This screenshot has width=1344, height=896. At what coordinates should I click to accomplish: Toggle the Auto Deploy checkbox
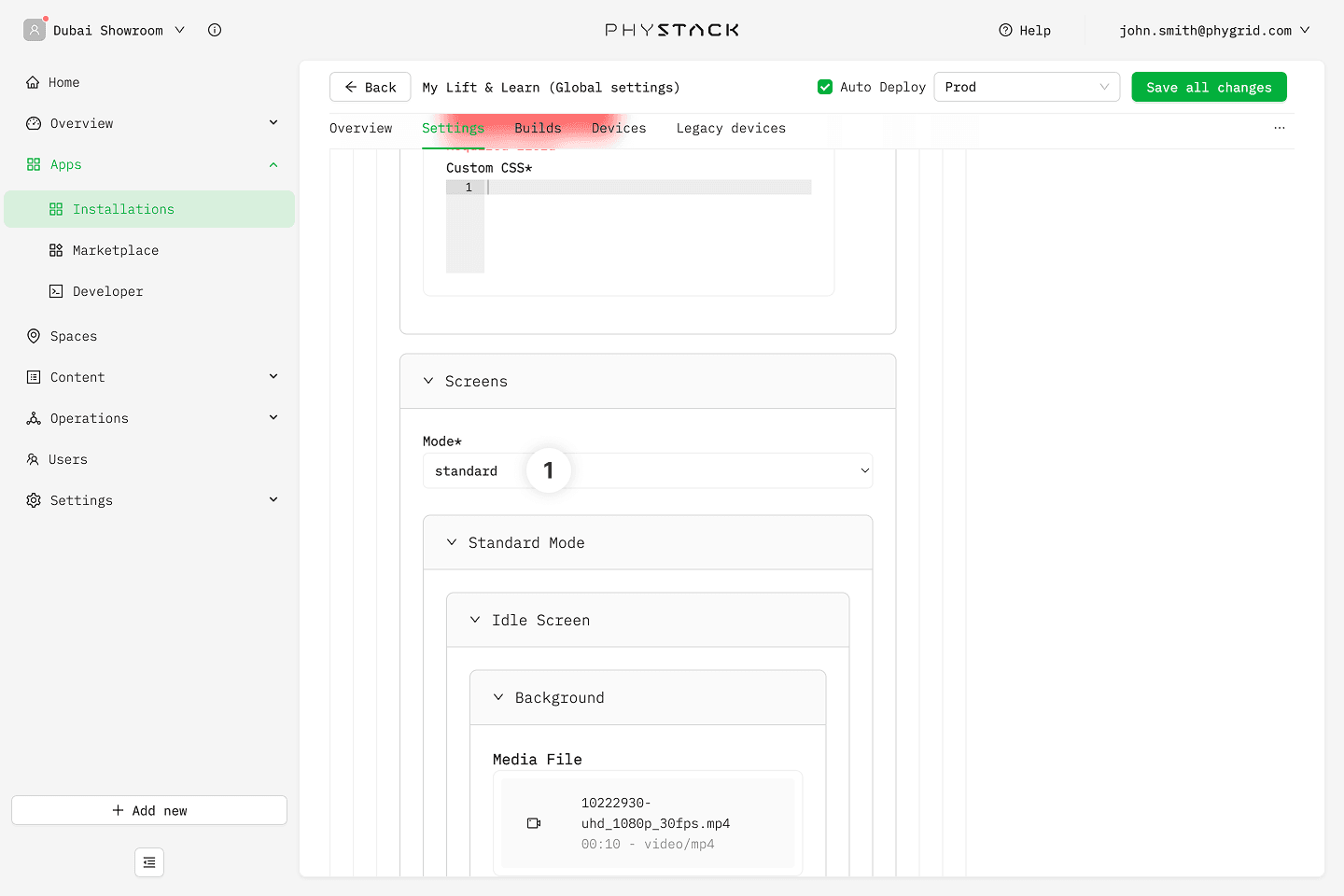click(x=825, y=87)
